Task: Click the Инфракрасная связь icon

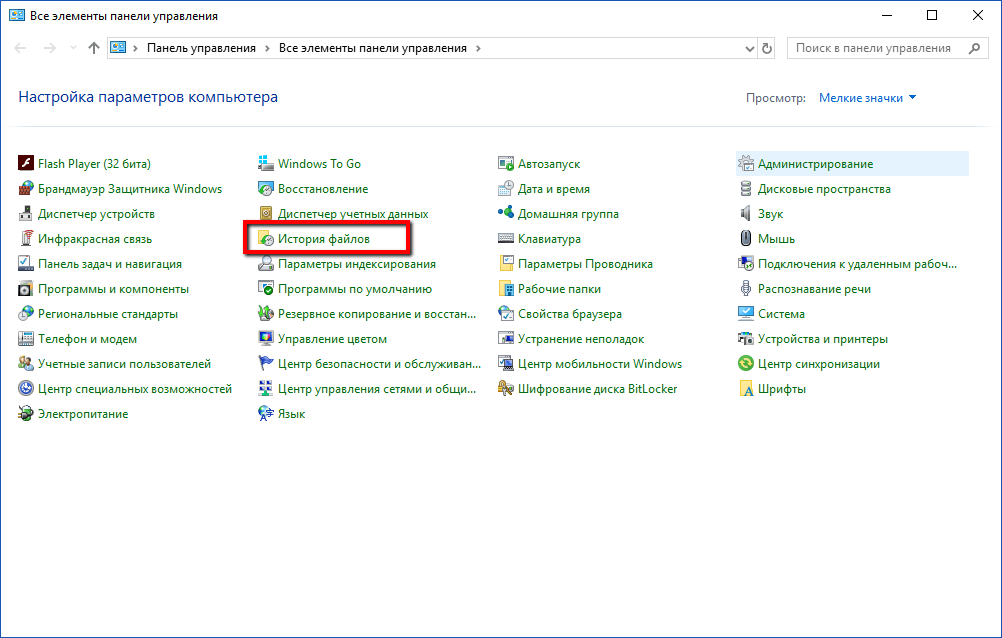Action: [x=26, y=238]
